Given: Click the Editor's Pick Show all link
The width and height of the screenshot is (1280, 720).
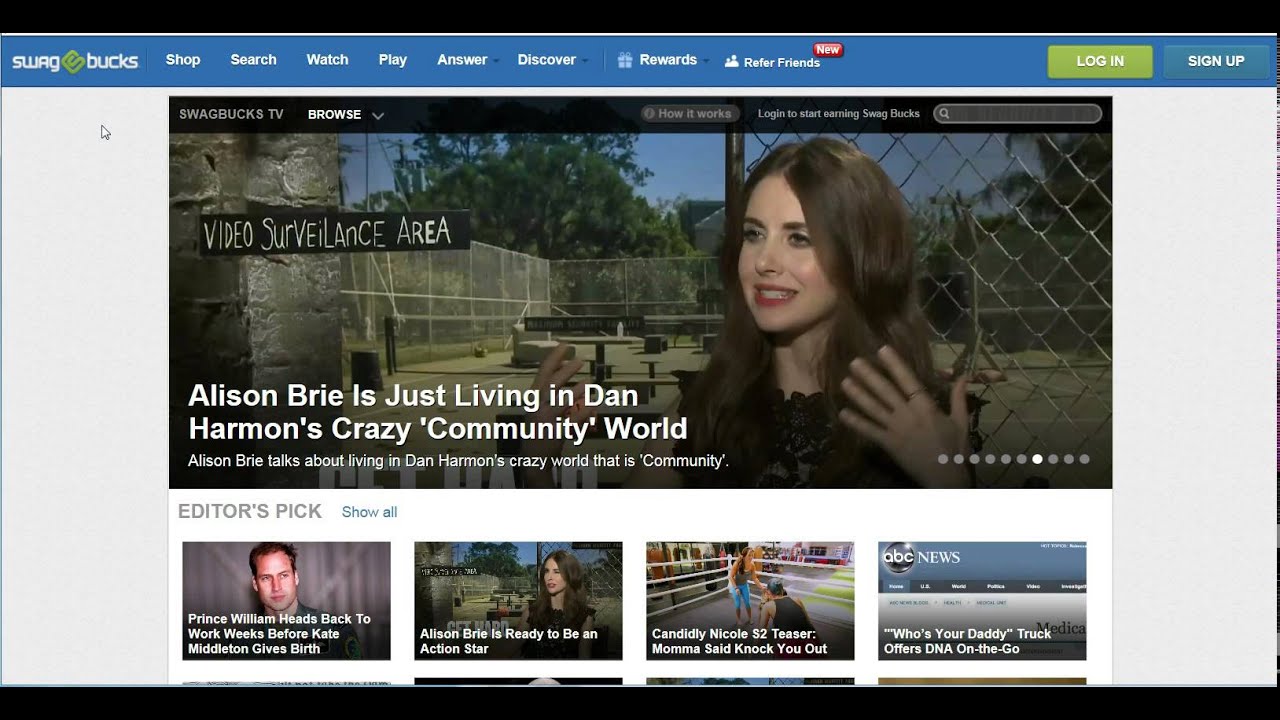Looking at the screenshot, I should point(369,512).
